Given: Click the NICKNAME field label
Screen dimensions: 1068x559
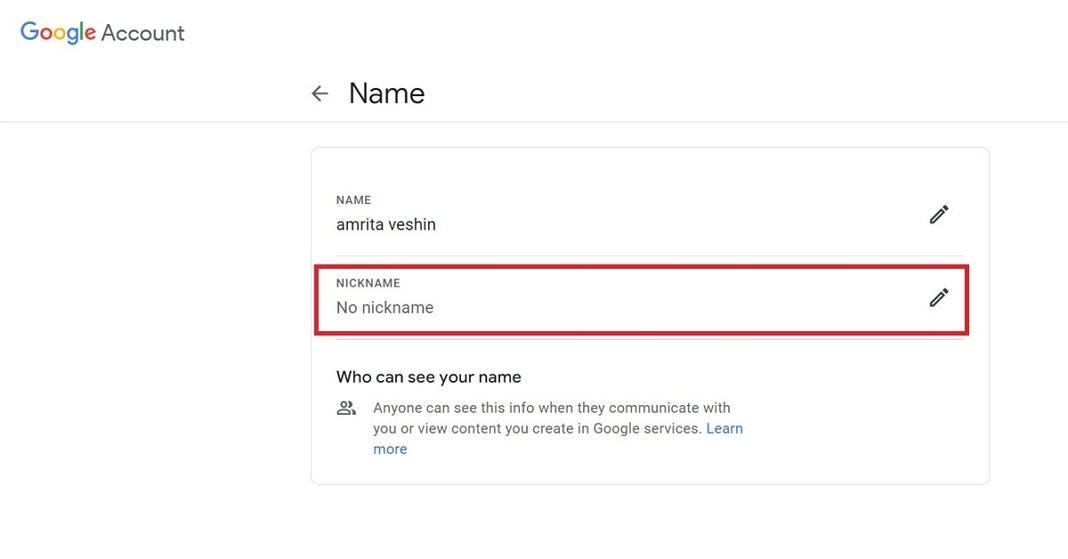Looking at the screenshot, I should [368, 284].
